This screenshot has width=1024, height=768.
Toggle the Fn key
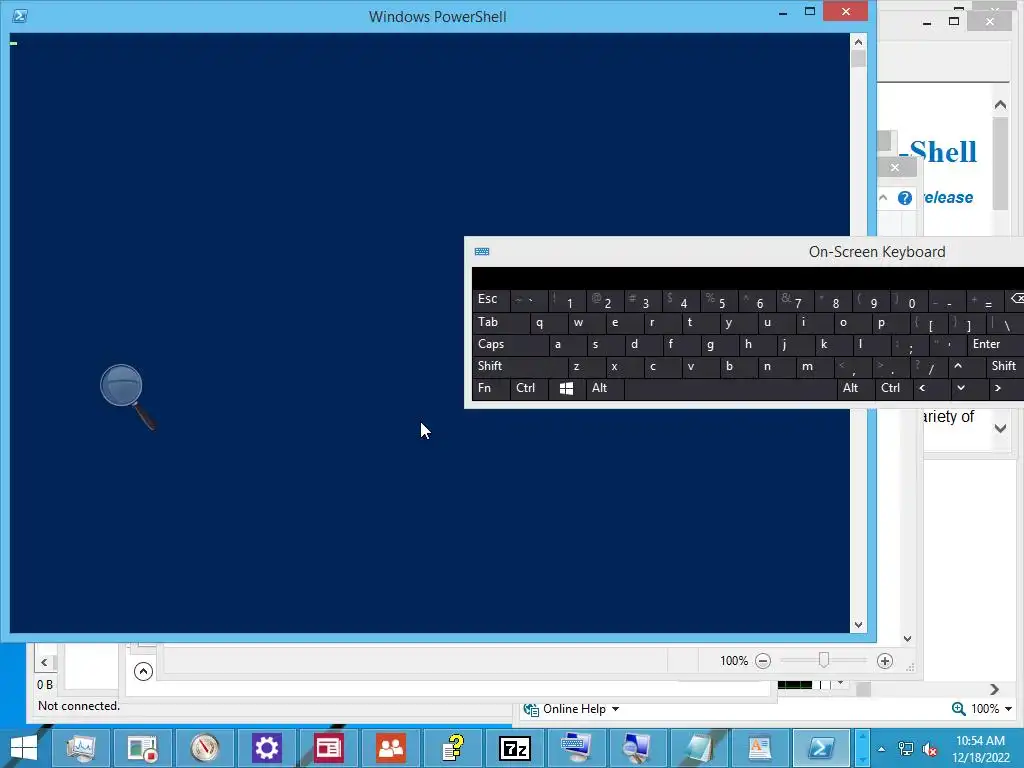[490, 389]
